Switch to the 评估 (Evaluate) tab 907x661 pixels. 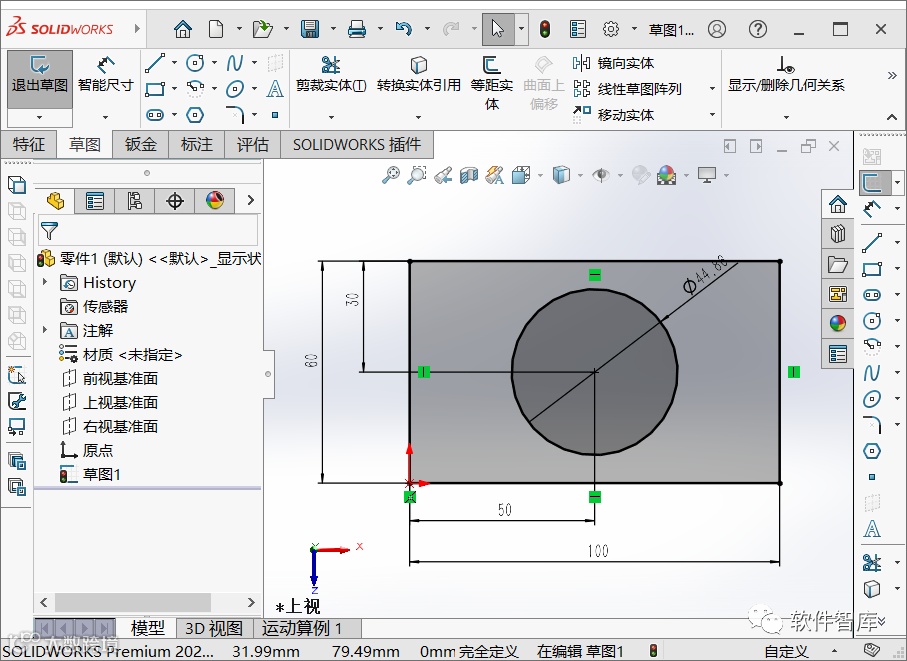253,144
